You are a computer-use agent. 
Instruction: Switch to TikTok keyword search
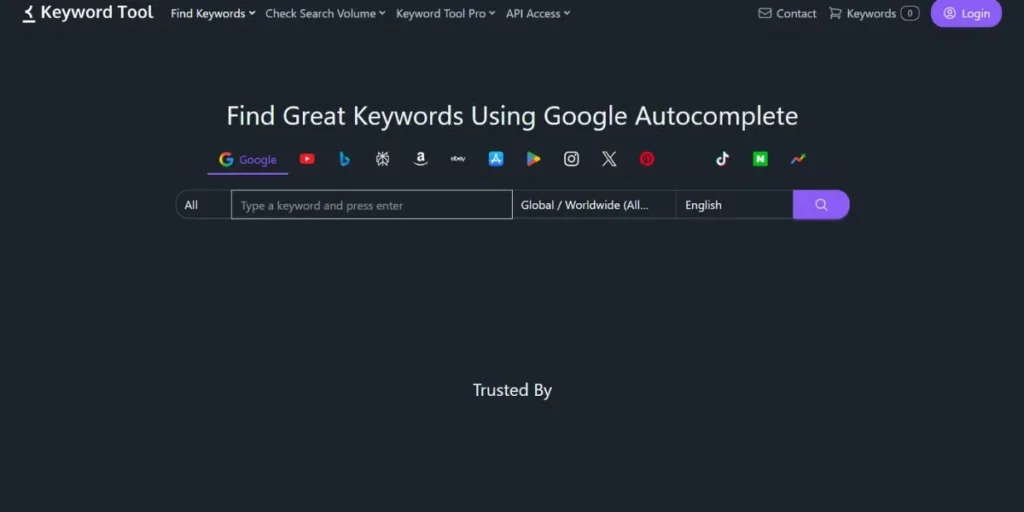click(x=722, y=159)
